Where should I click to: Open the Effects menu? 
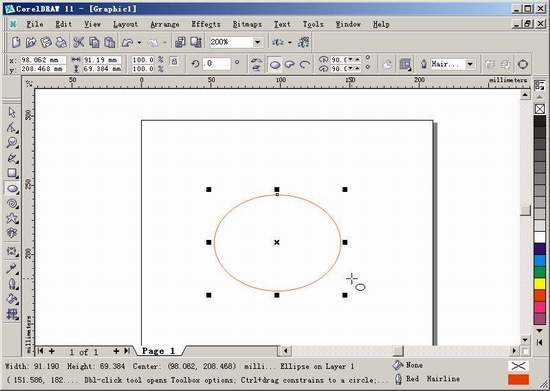(206, 24)
